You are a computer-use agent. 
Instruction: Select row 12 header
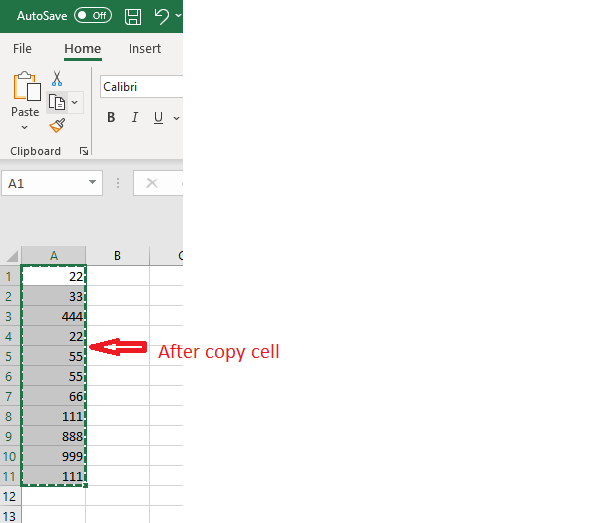pos(10,496)
